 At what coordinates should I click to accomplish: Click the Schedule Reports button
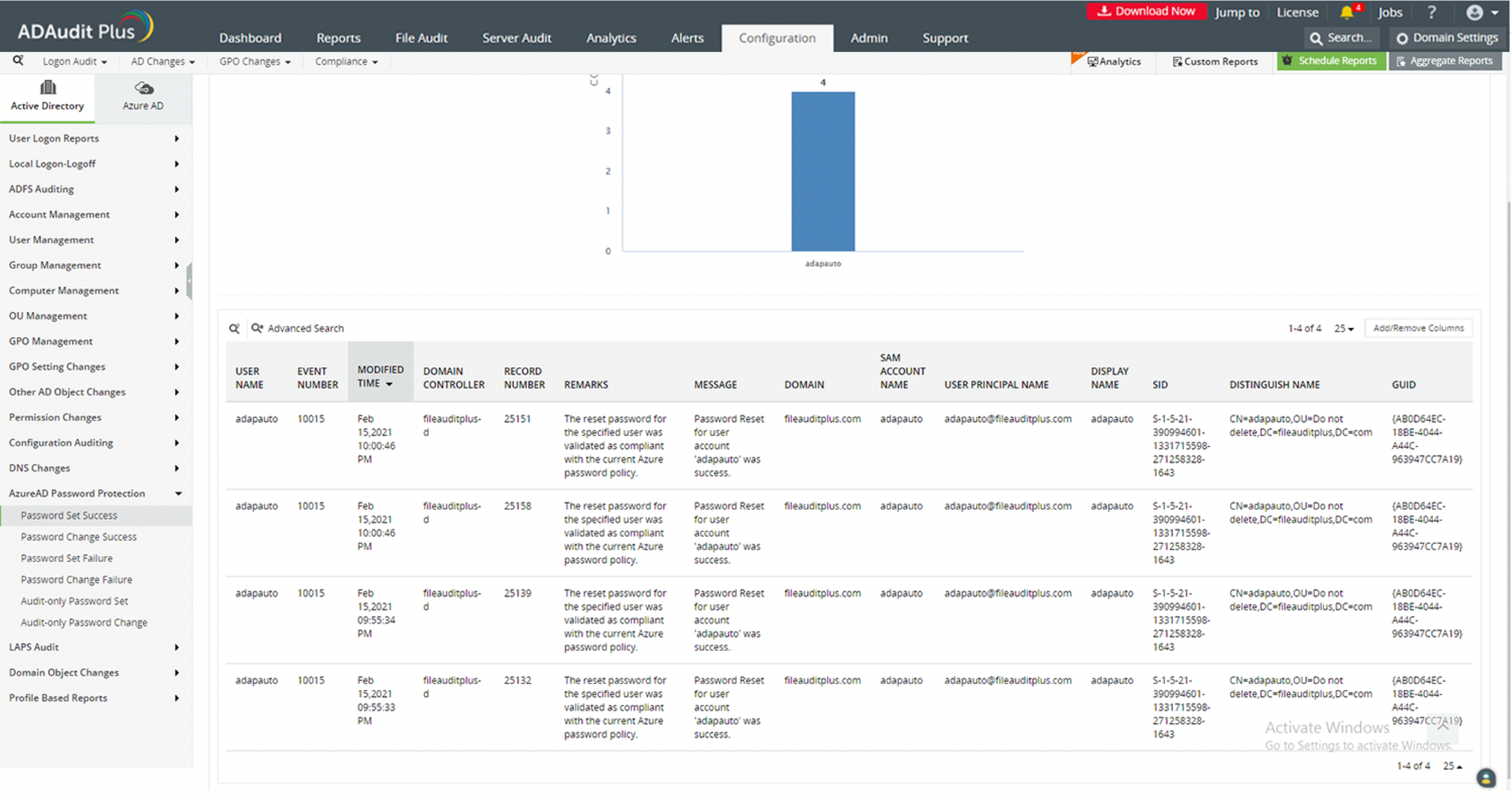point(1331,61)
